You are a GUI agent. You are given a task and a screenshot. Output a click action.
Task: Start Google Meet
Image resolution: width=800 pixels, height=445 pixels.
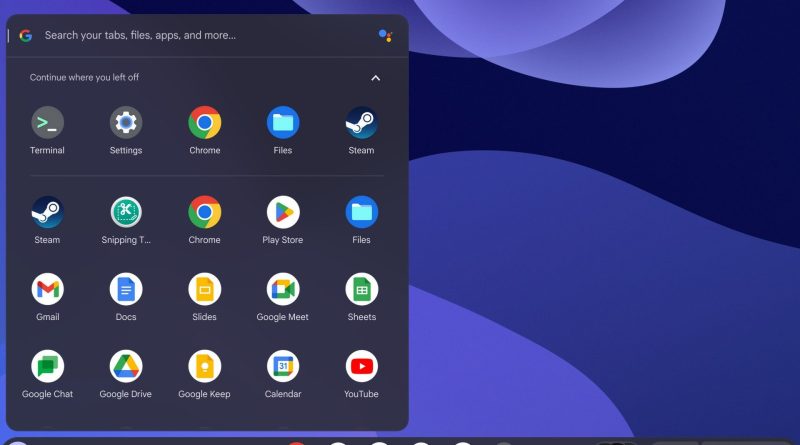pos(283,289)
